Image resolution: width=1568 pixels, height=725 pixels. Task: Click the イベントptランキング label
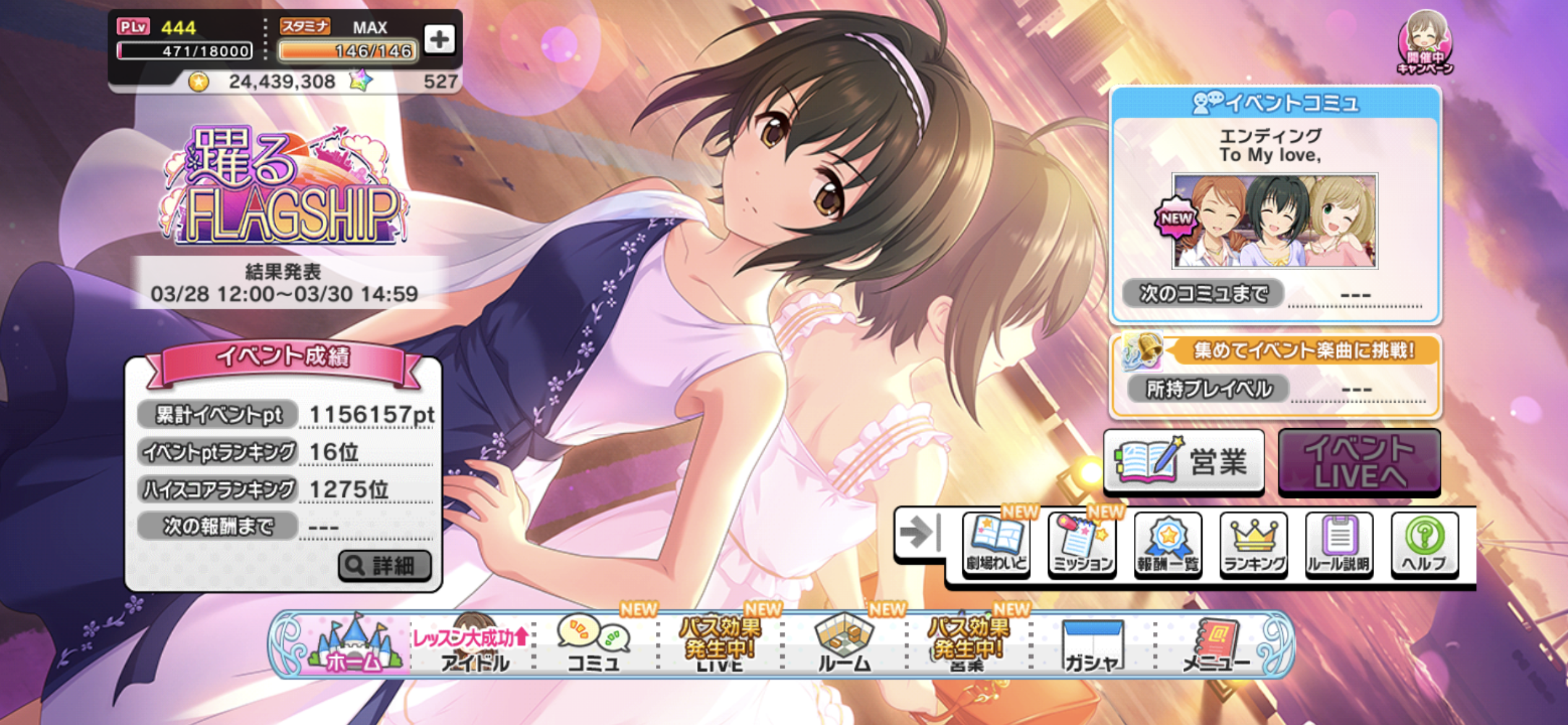pos(218,452)
